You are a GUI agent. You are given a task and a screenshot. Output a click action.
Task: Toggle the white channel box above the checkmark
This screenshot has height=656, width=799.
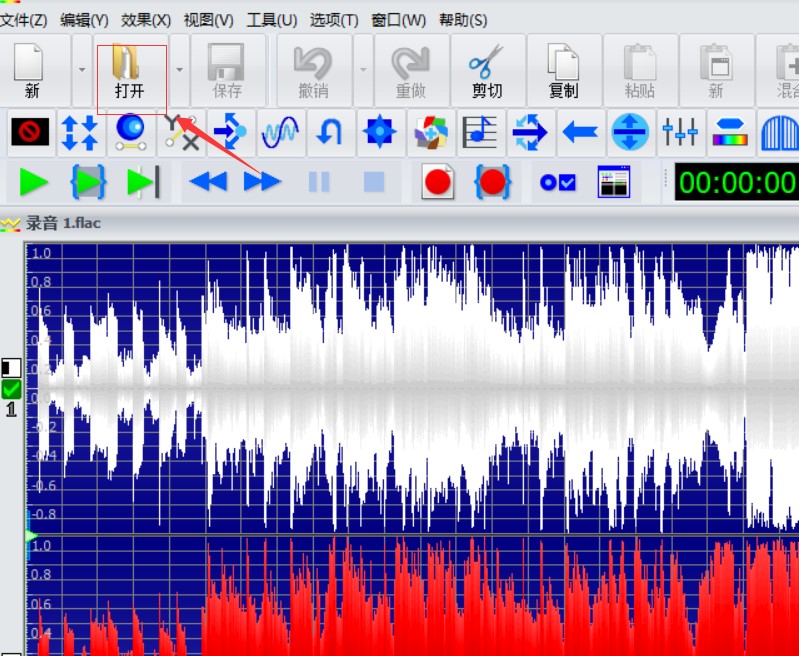(x=11, y=368)
